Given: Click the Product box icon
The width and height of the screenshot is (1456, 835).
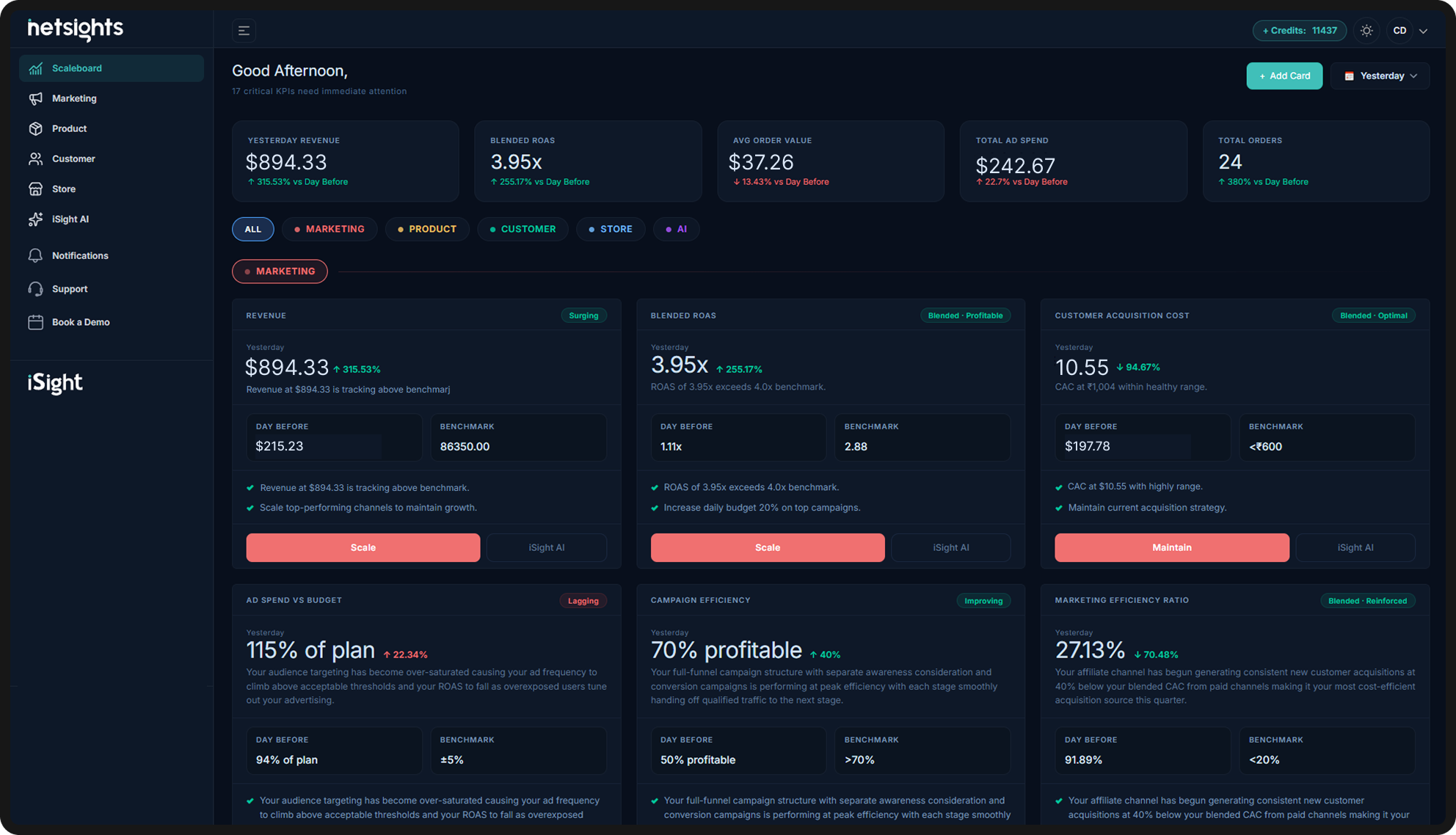Looking at the screenshot, I should [x=35, y=128].
